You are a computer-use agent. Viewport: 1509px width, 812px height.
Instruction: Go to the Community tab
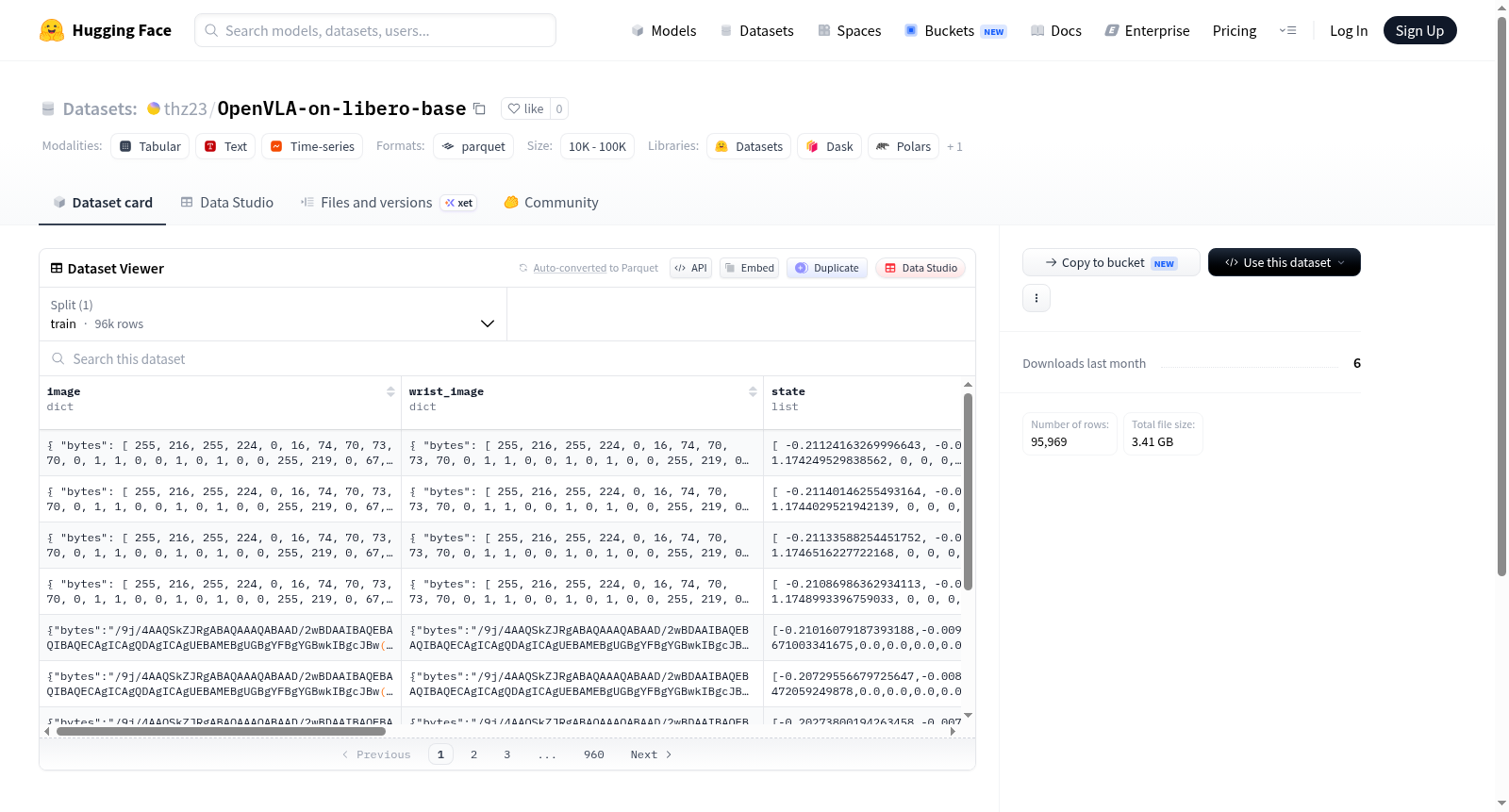552,203
